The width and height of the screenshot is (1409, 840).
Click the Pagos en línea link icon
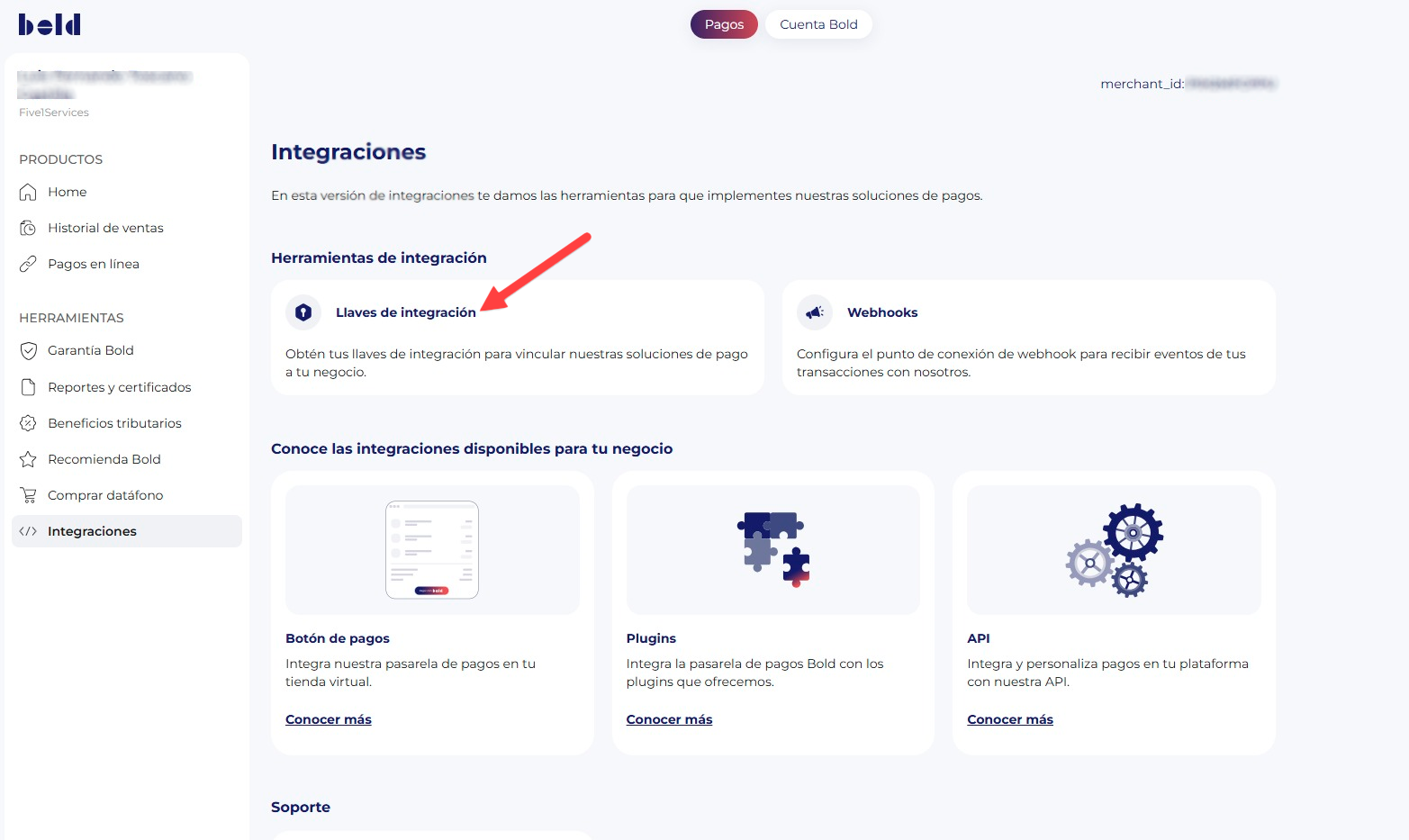(x=28, y=264)
